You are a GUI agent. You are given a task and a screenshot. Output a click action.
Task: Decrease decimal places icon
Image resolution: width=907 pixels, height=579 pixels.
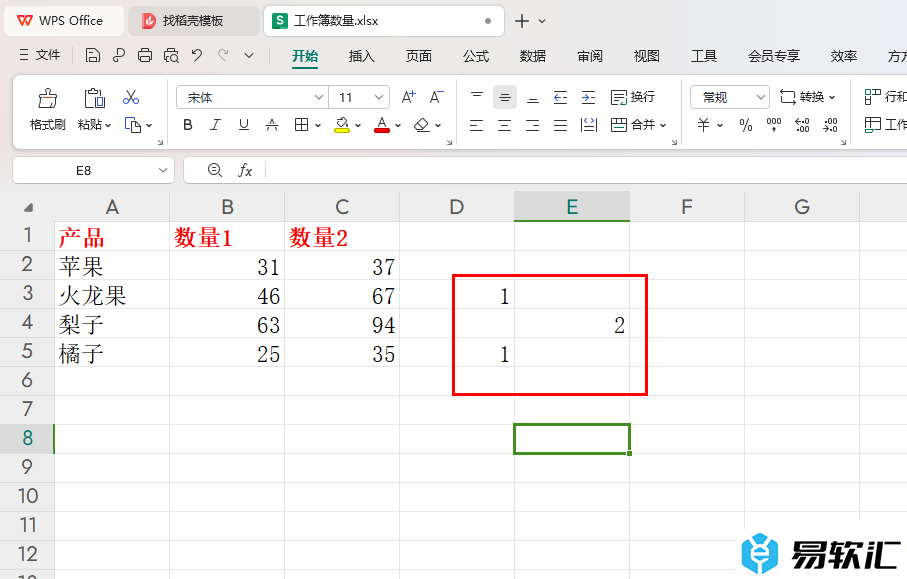click(831, 125)
